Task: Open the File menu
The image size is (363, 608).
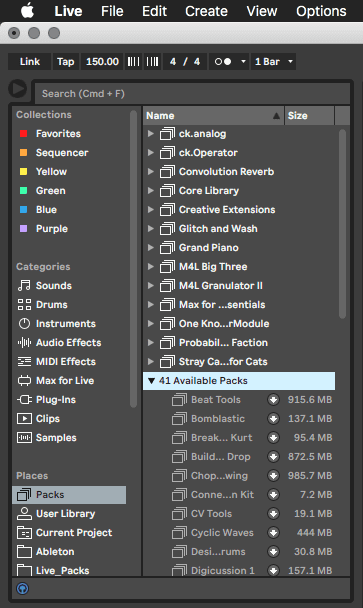Action: point(112,11)
